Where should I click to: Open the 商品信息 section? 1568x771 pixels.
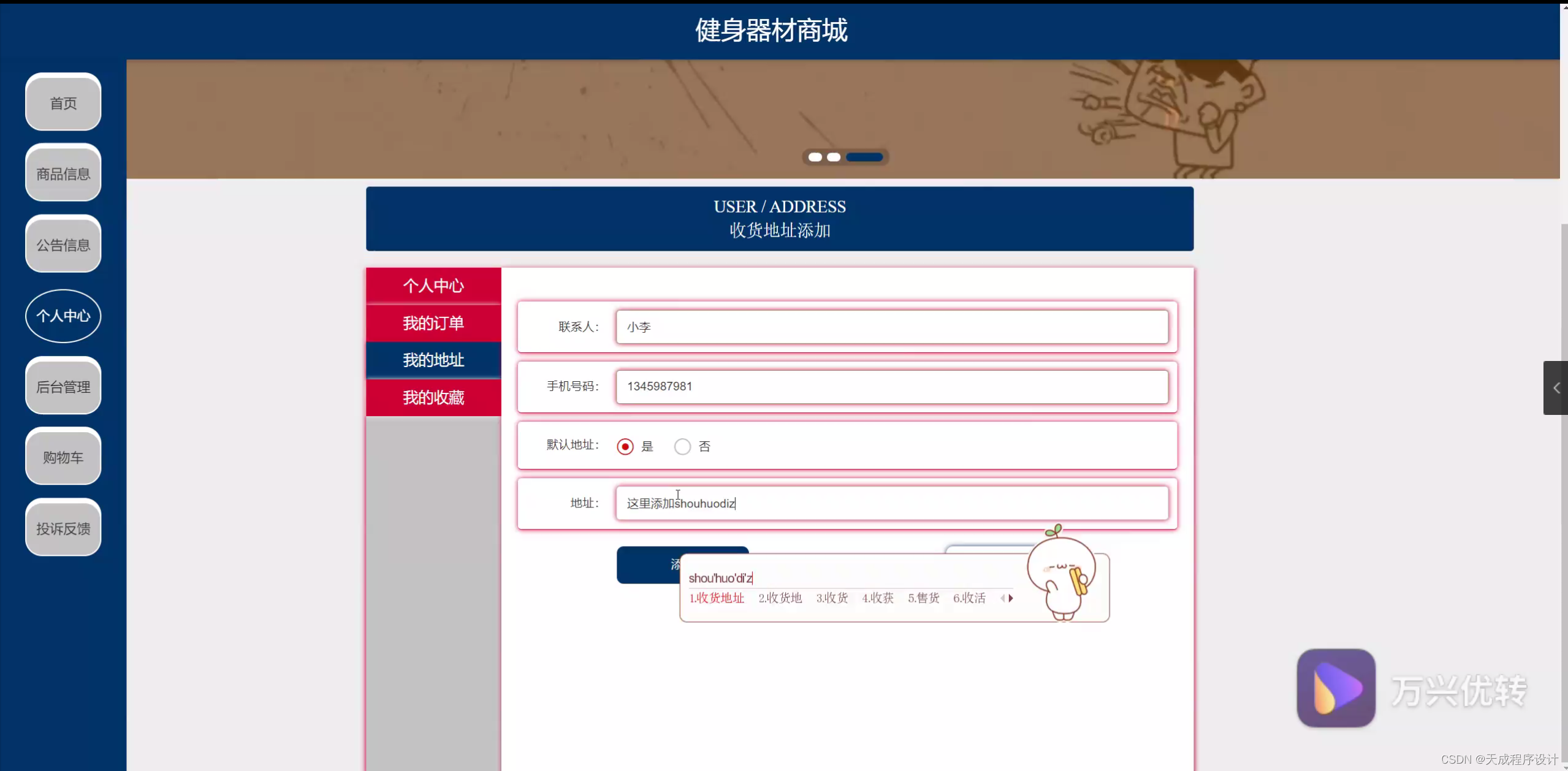pos(63,173)
